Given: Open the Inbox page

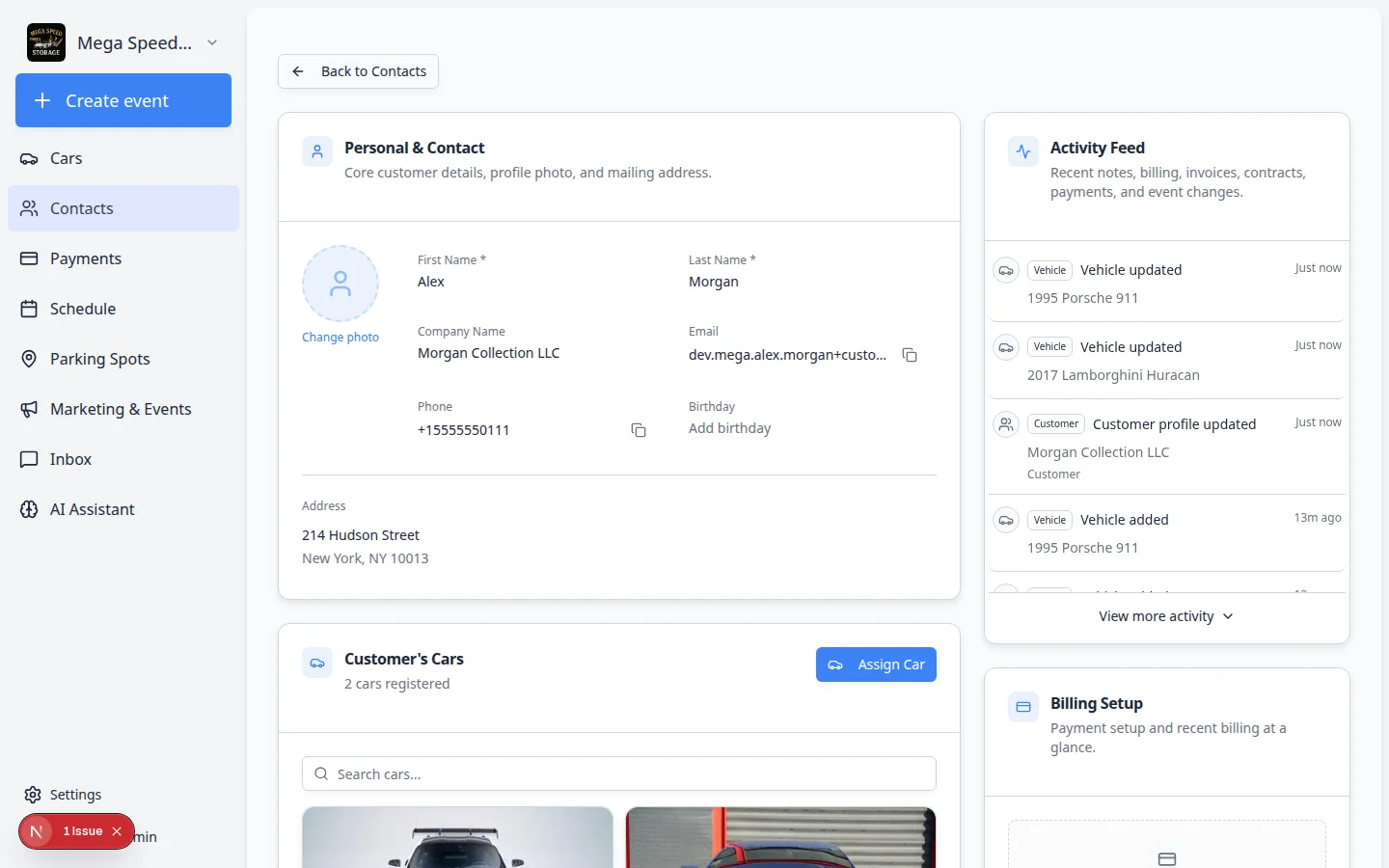Looking at the screenshot, I should click(123, 459).
